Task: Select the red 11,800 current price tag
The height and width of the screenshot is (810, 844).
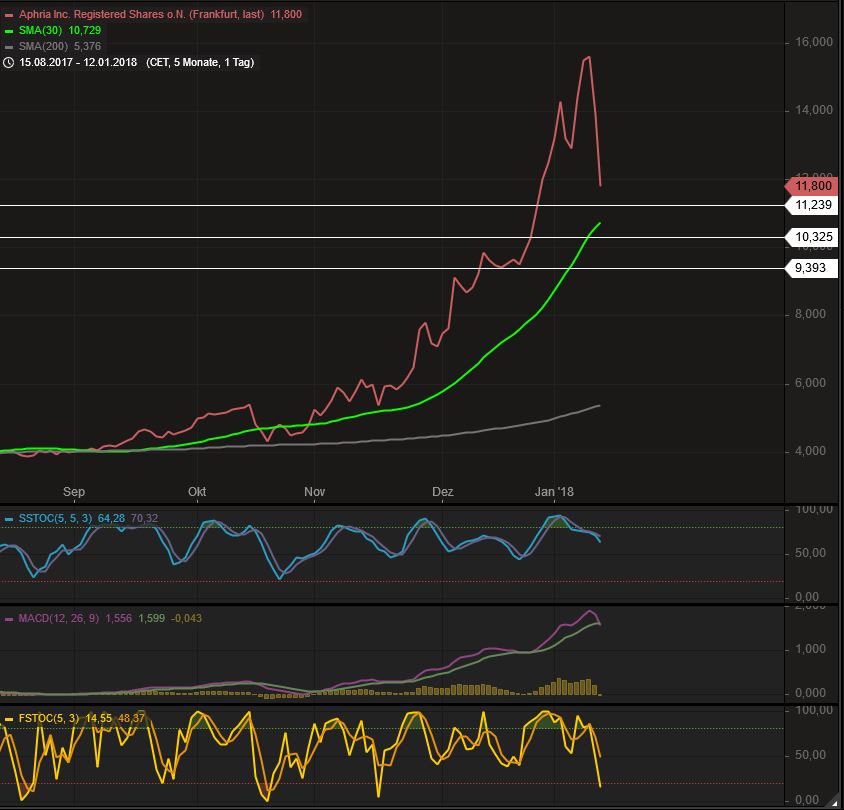Action: [812, 185]
